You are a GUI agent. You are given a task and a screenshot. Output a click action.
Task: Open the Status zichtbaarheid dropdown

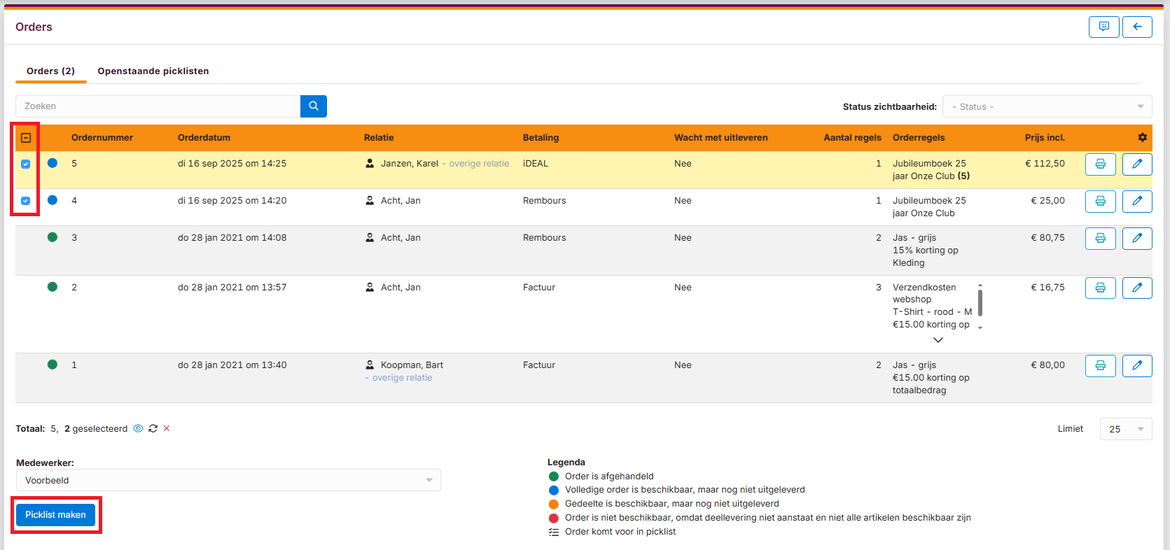click(1047, 107)
